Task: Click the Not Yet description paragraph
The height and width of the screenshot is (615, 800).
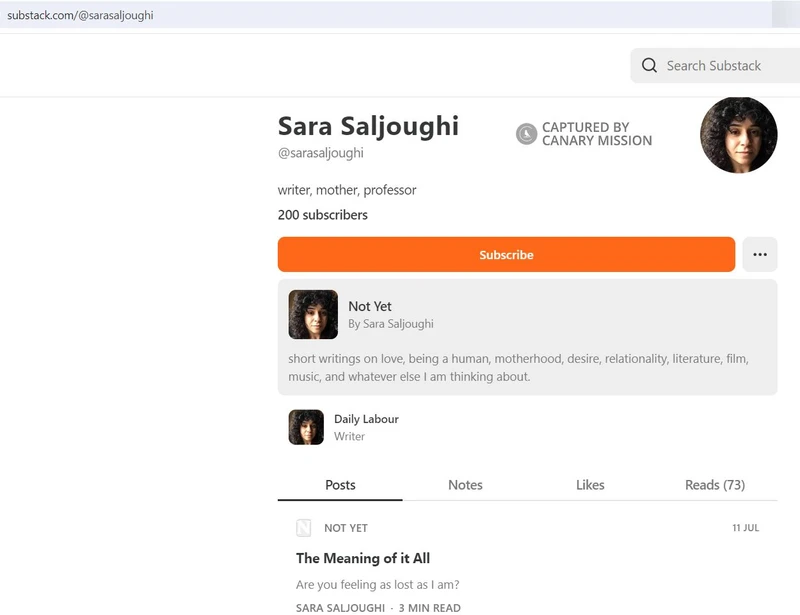Action: pos(518,367)
